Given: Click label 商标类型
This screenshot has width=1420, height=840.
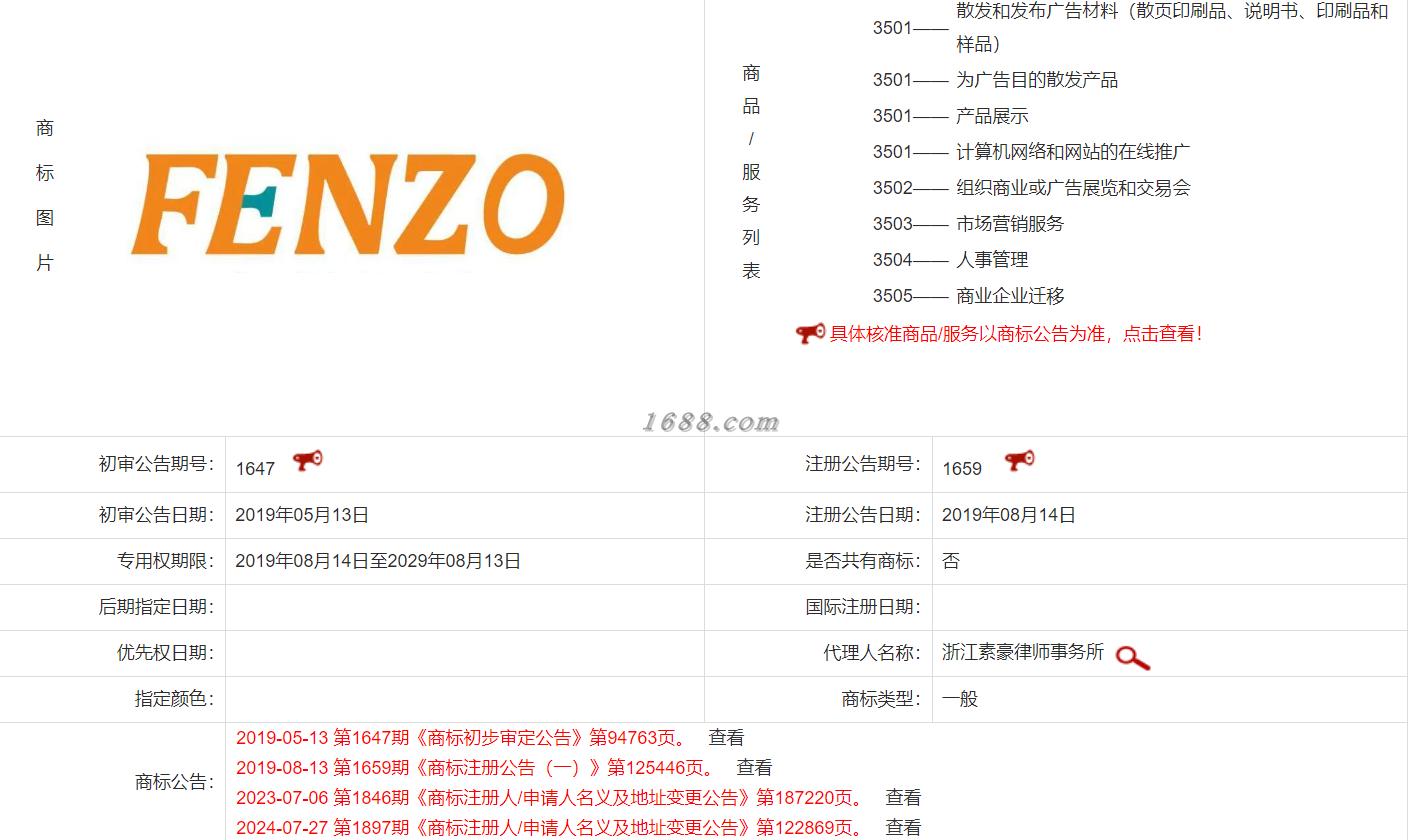Looking at the screenshot, I should [881, 699].
